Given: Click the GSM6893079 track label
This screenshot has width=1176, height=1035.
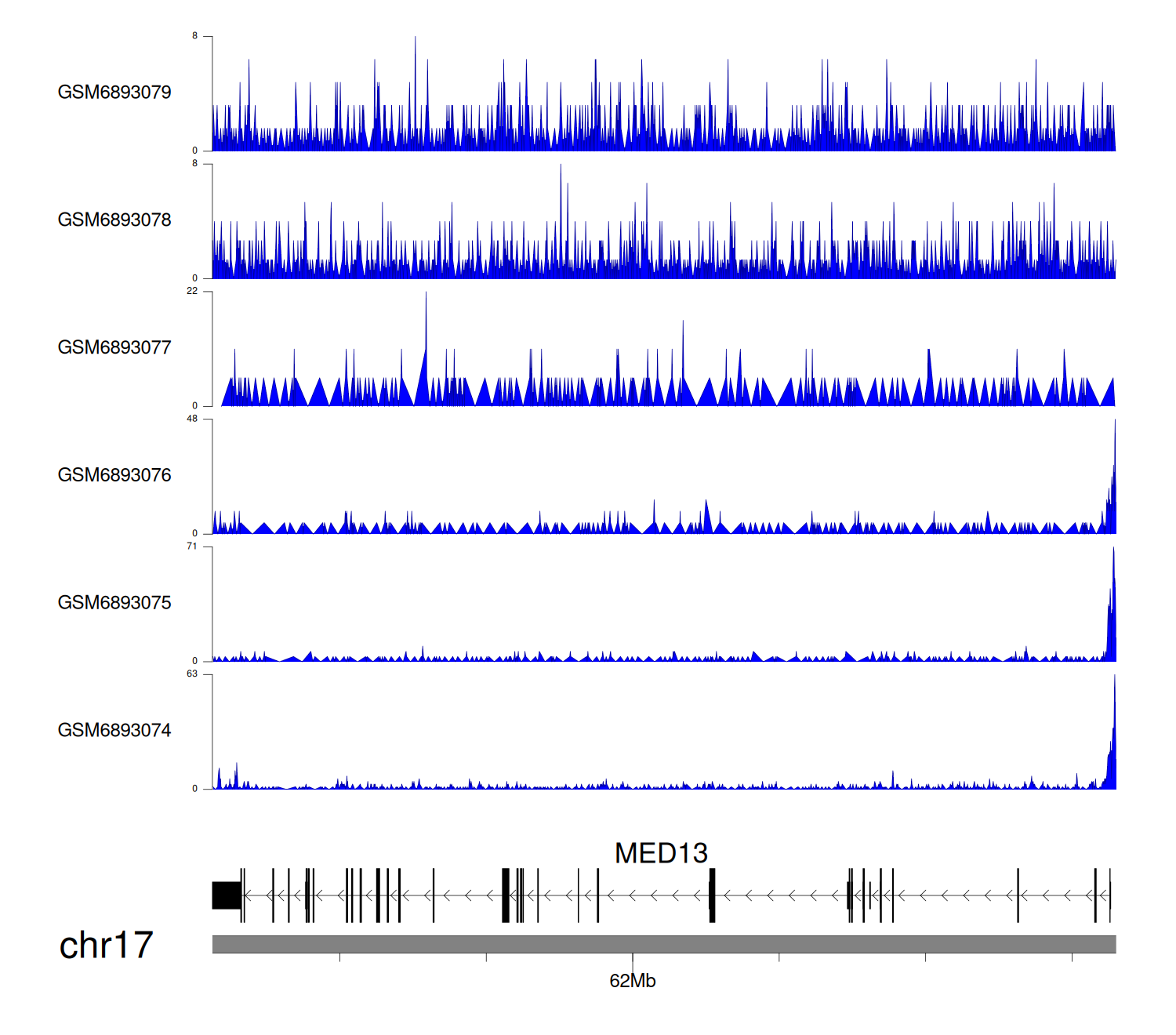Looking at the screenshot, I should [x=114, y=93].
